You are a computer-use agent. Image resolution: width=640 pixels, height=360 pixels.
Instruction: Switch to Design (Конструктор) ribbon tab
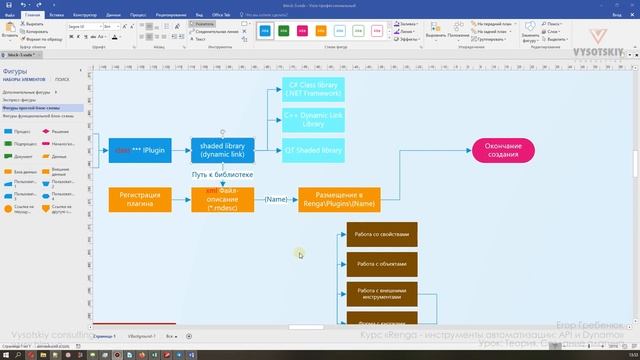coord(85,15)
